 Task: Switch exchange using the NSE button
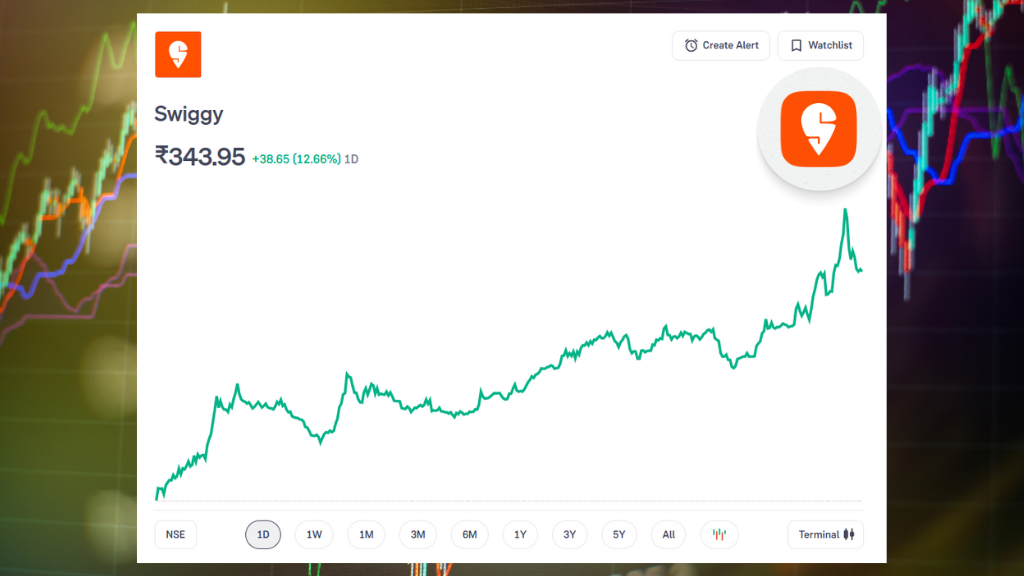[176, 535]
